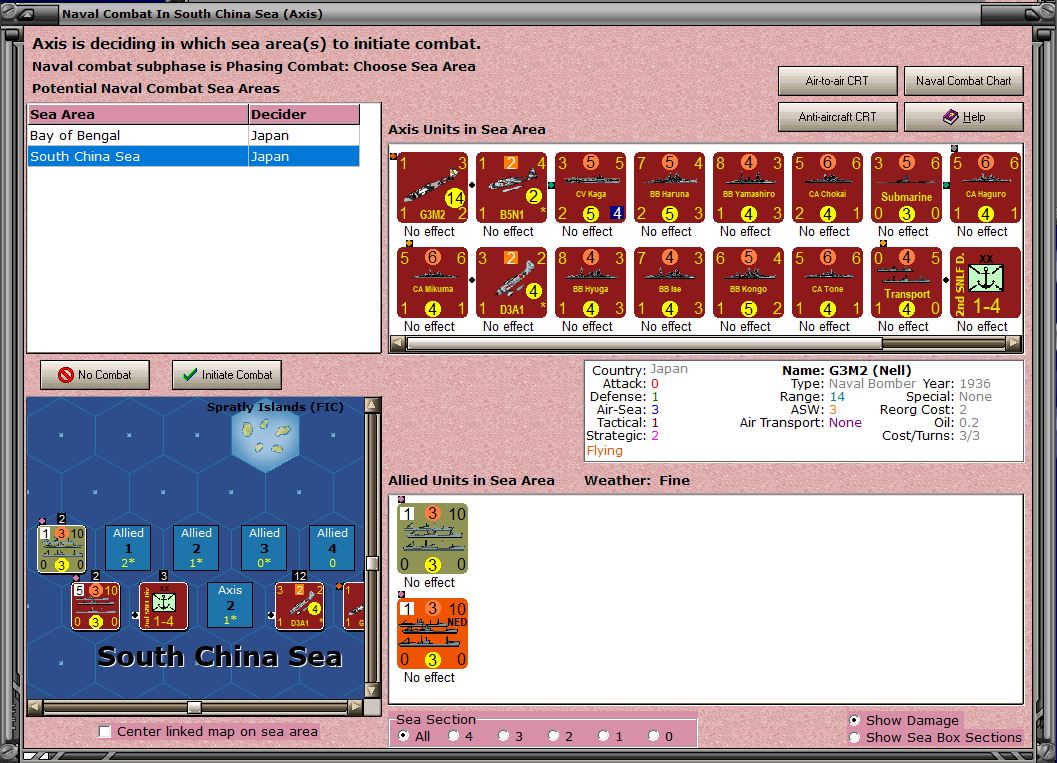This screenshot has height=763, width=1057.
Task: Select the BB Yamashiro unit
Action: point(748,187)
